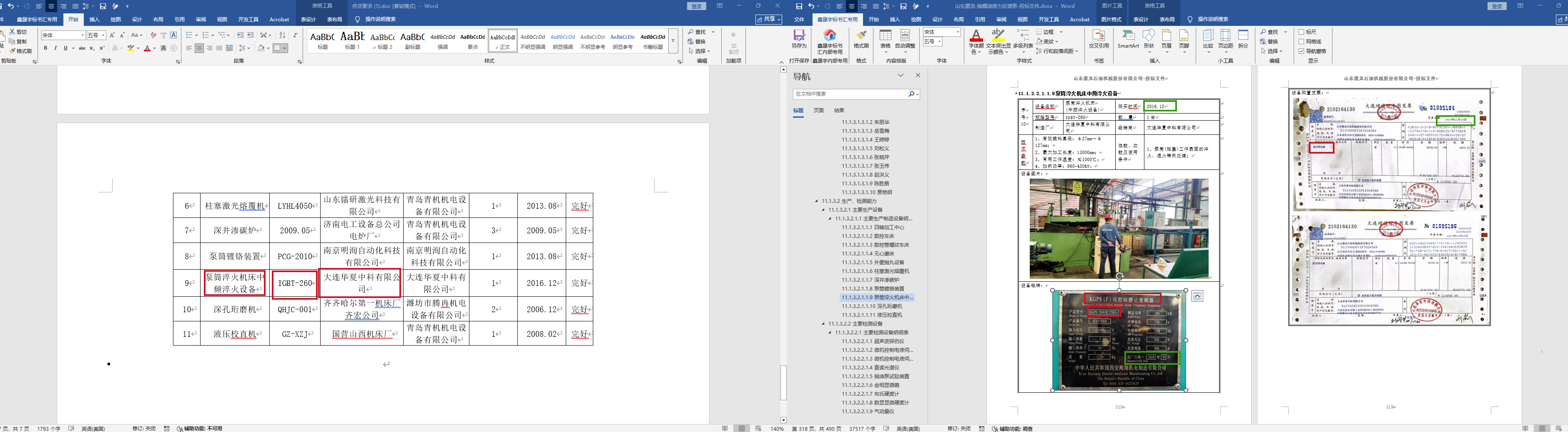Switch to the 表布局 tab in the left window
The height and width of the screenshot is (432, 1568).
(x=334, y=20)
